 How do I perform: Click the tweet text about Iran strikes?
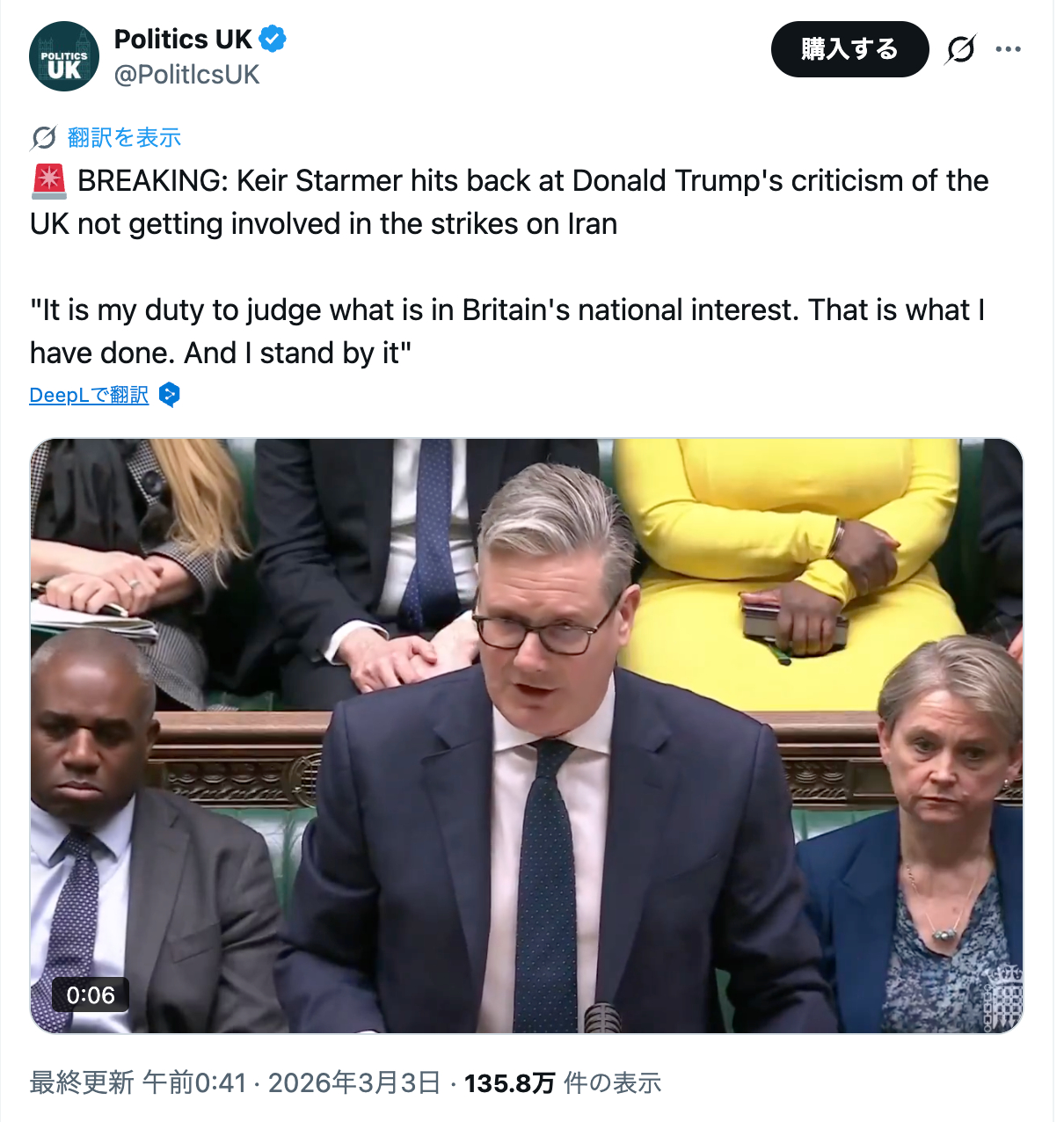[x=509, y=267]
